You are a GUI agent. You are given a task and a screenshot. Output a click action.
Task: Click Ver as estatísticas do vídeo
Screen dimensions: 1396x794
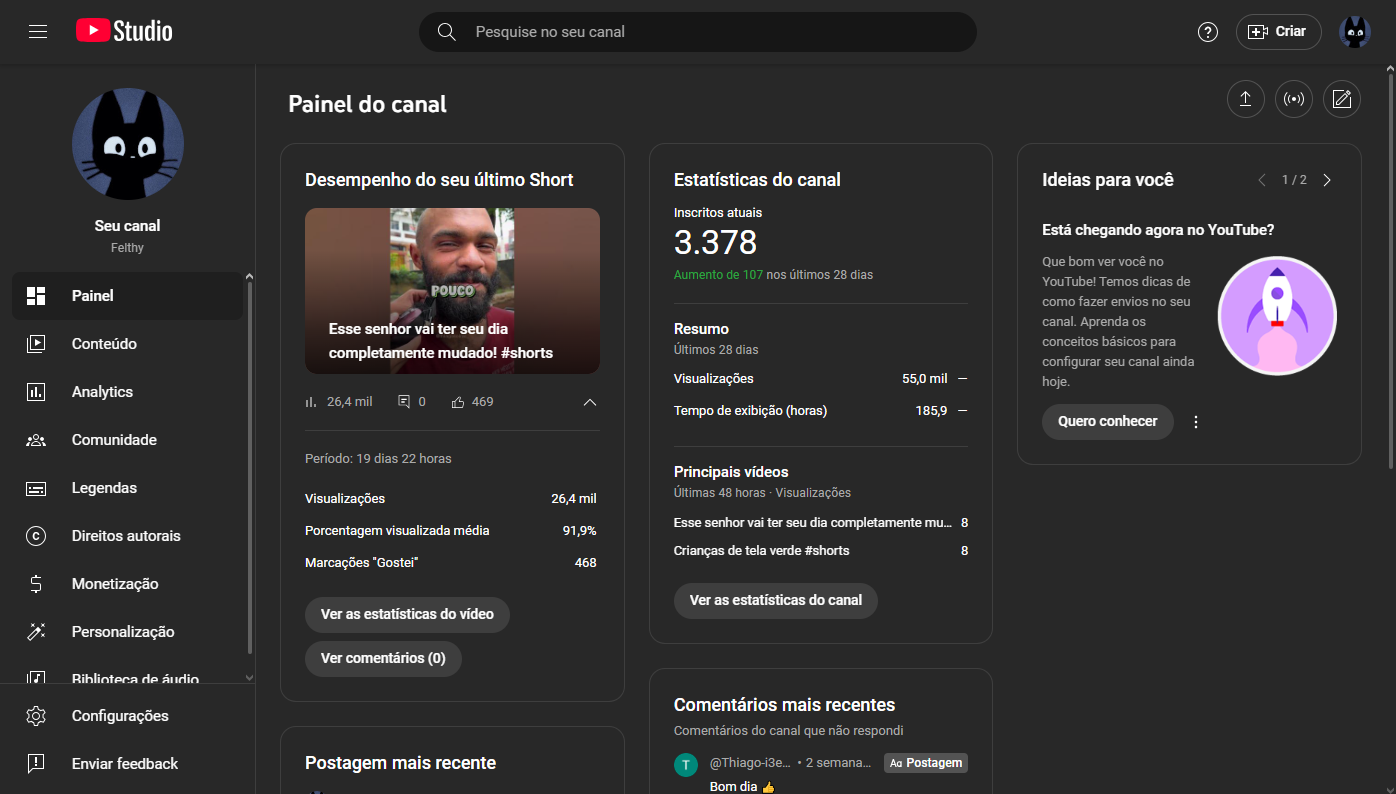[407, 615]
